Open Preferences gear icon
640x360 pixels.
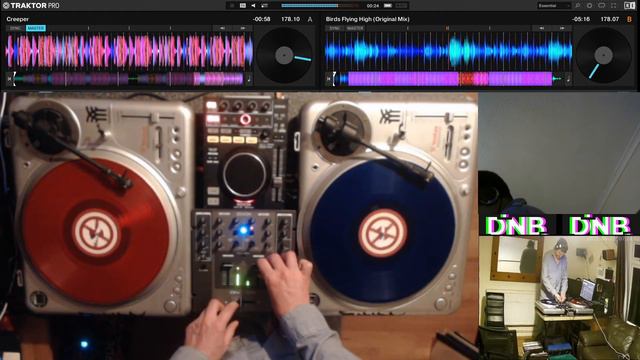[x=589, y=6]
